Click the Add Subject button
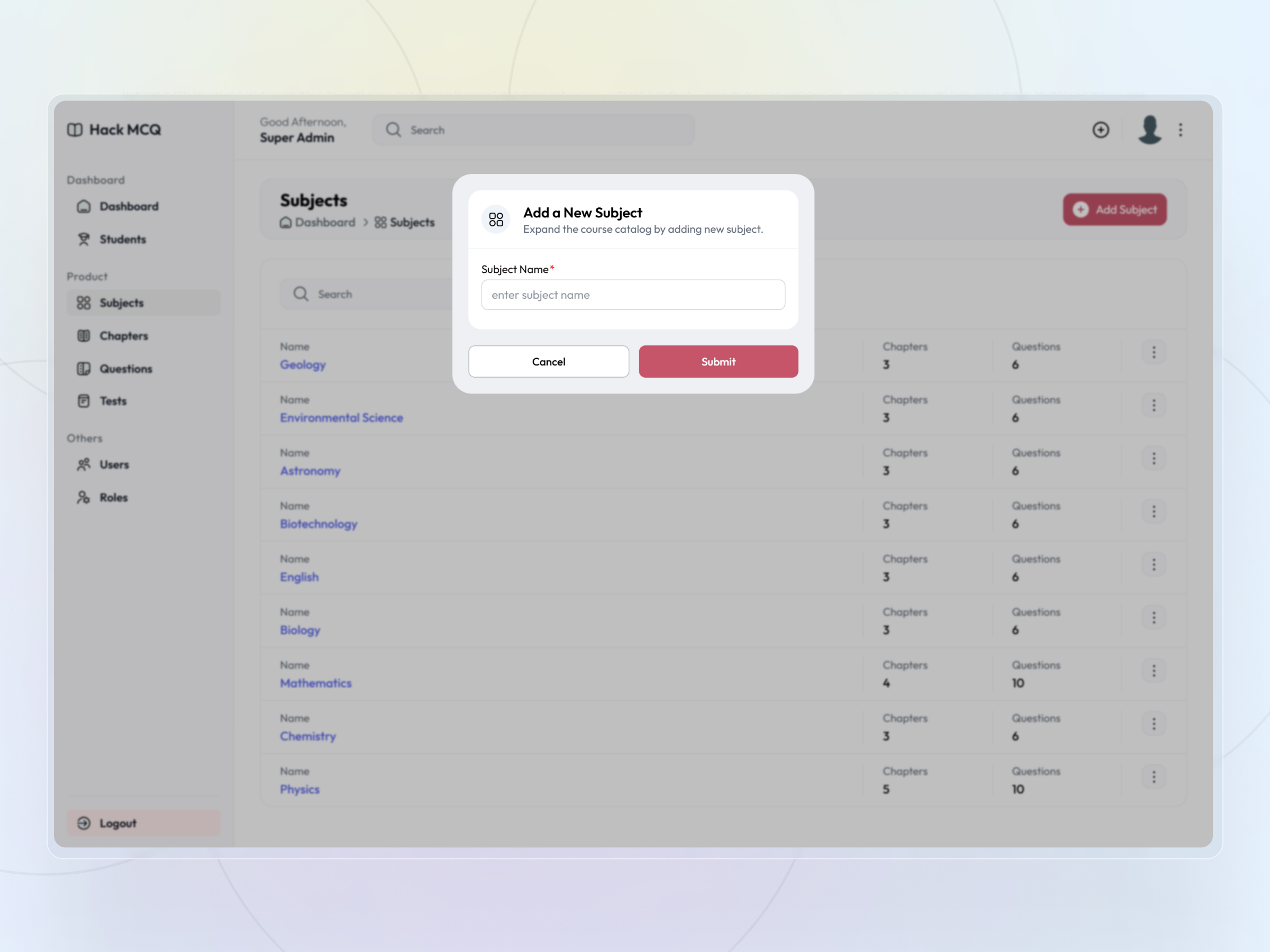The width and height of the screenshot is (1270, 952). (x=1114, y=209)
